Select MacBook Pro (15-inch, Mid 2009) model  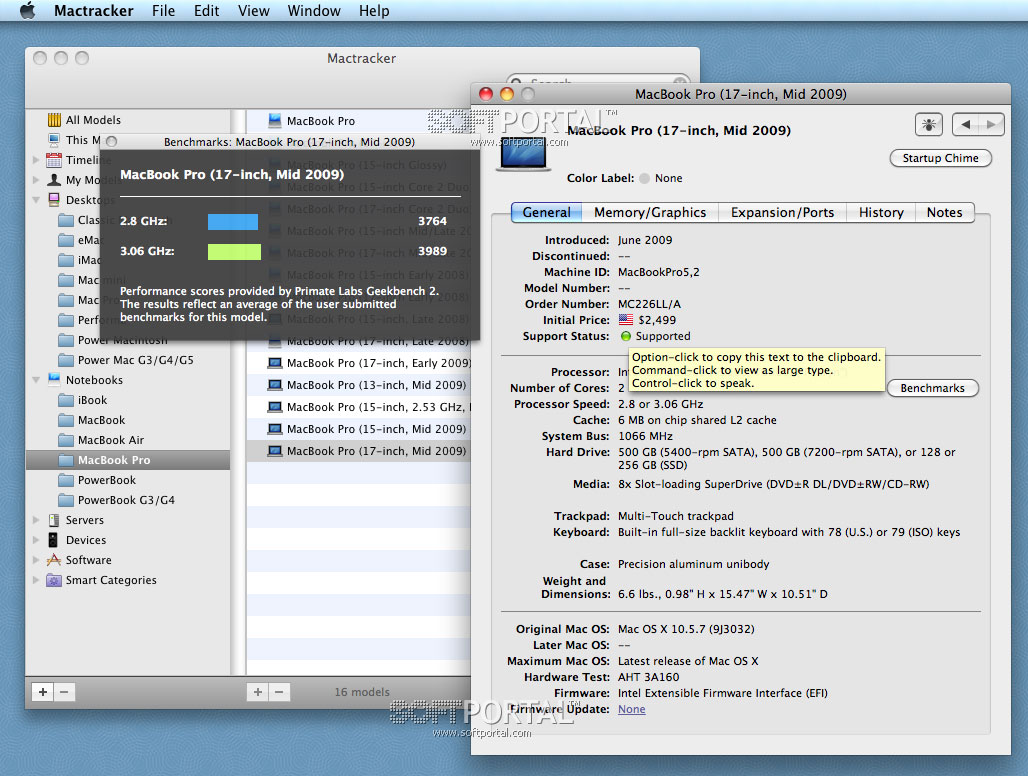click(x=359, y=429)
